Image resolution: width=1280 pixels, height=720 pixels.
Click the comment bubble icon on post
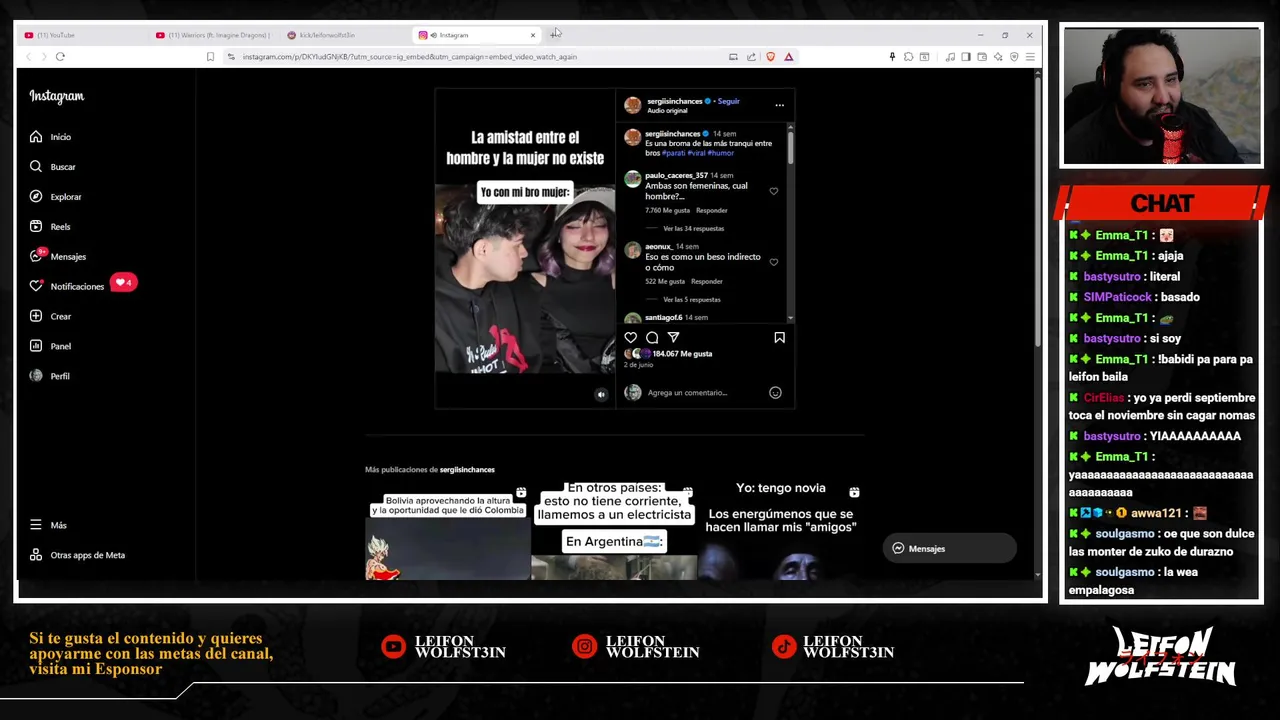pos(652,338)
